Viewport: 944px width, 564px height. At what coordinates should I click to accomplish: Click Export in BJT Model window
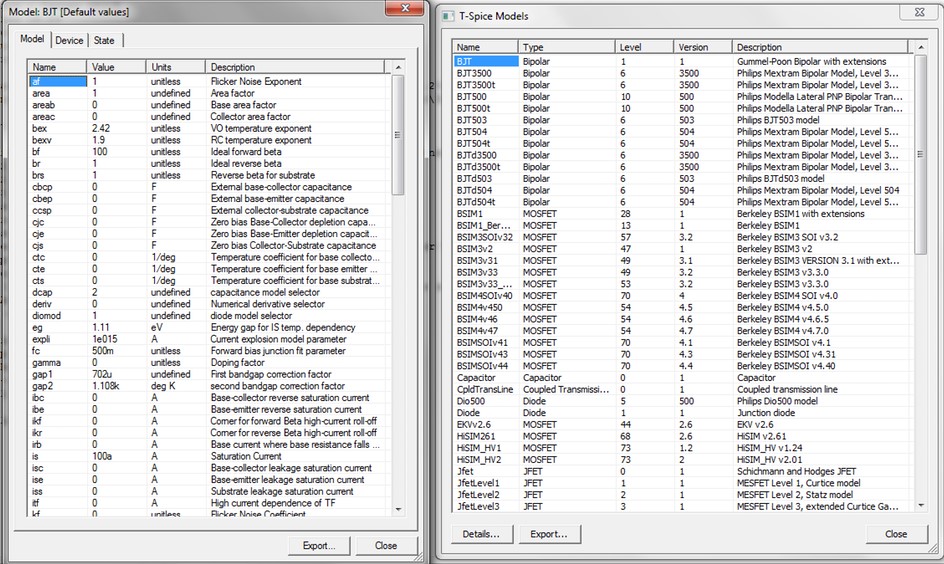[319, 545]
